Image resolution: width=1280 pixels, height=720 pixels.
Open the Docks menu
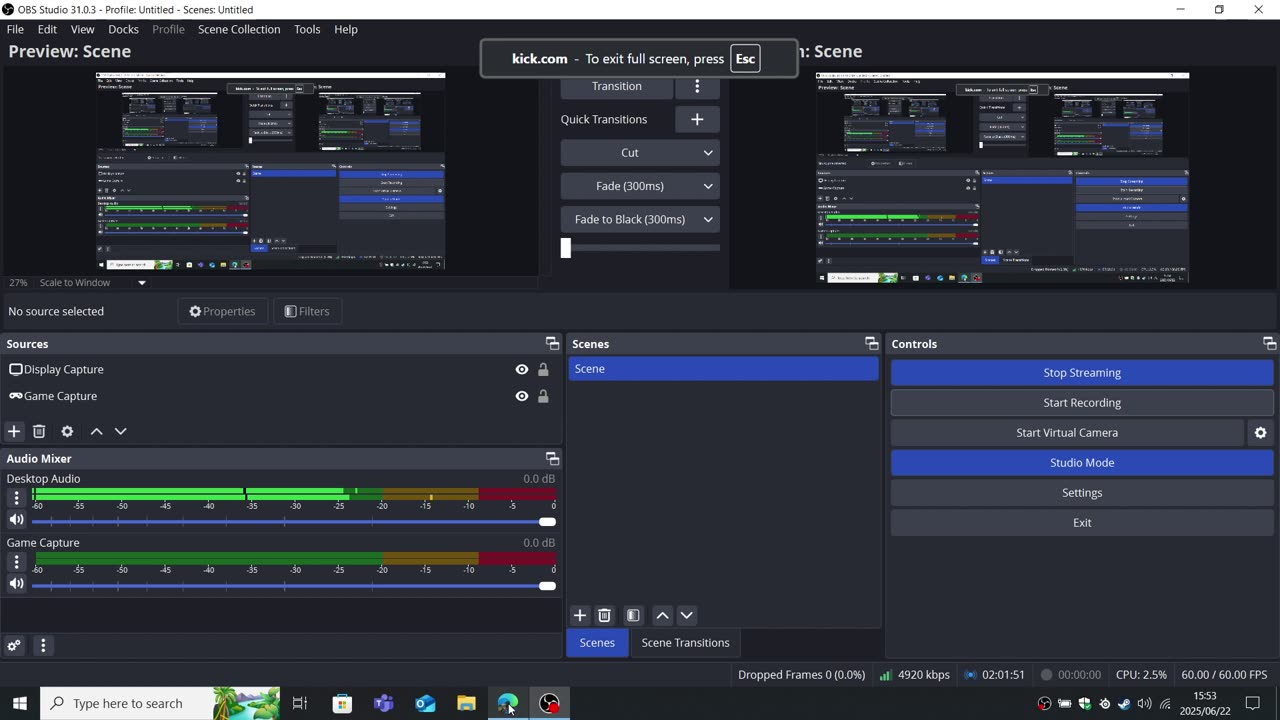(x=123, y=29)
